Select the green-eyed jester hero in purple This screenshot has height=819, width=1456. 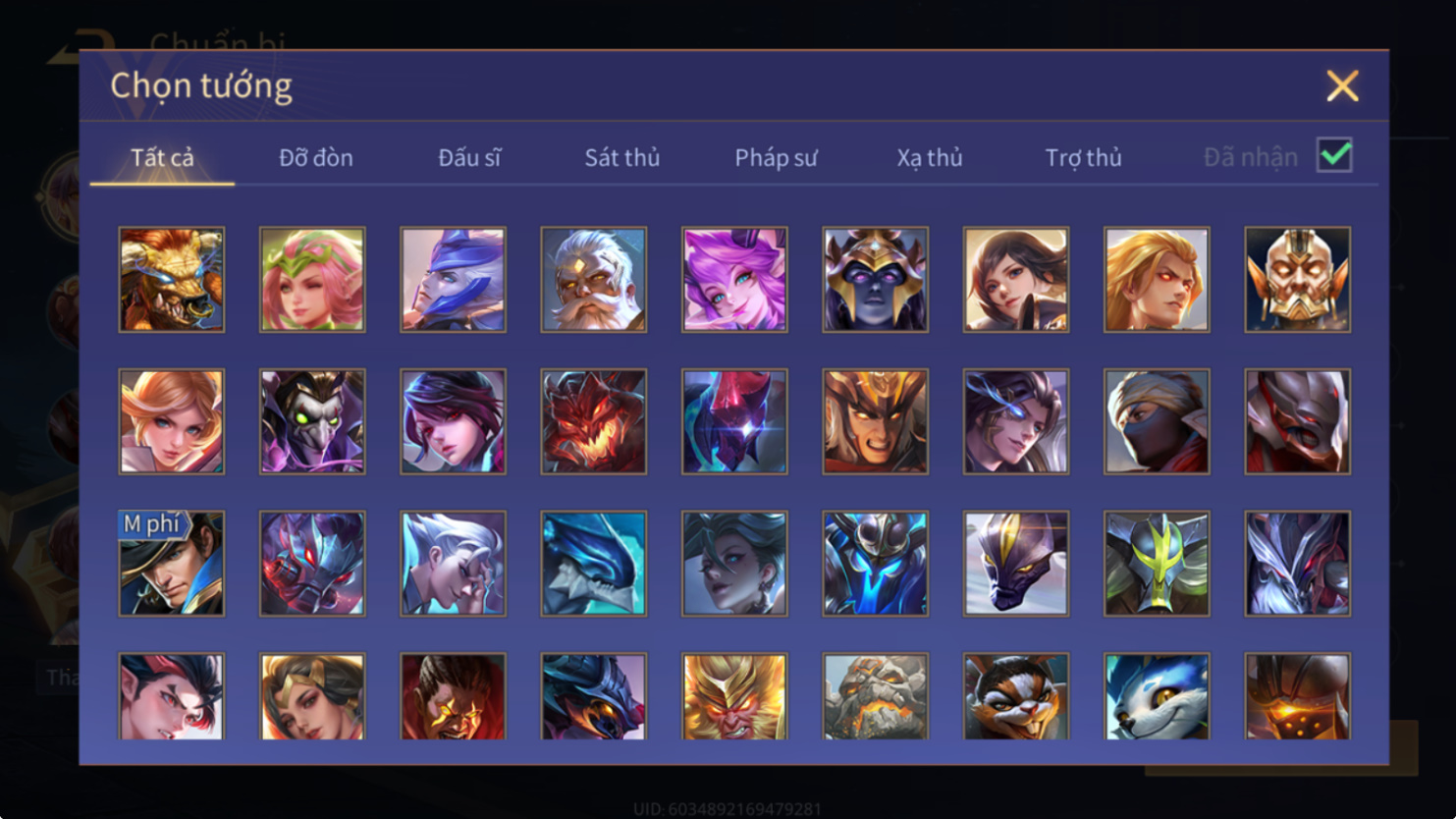312,421
